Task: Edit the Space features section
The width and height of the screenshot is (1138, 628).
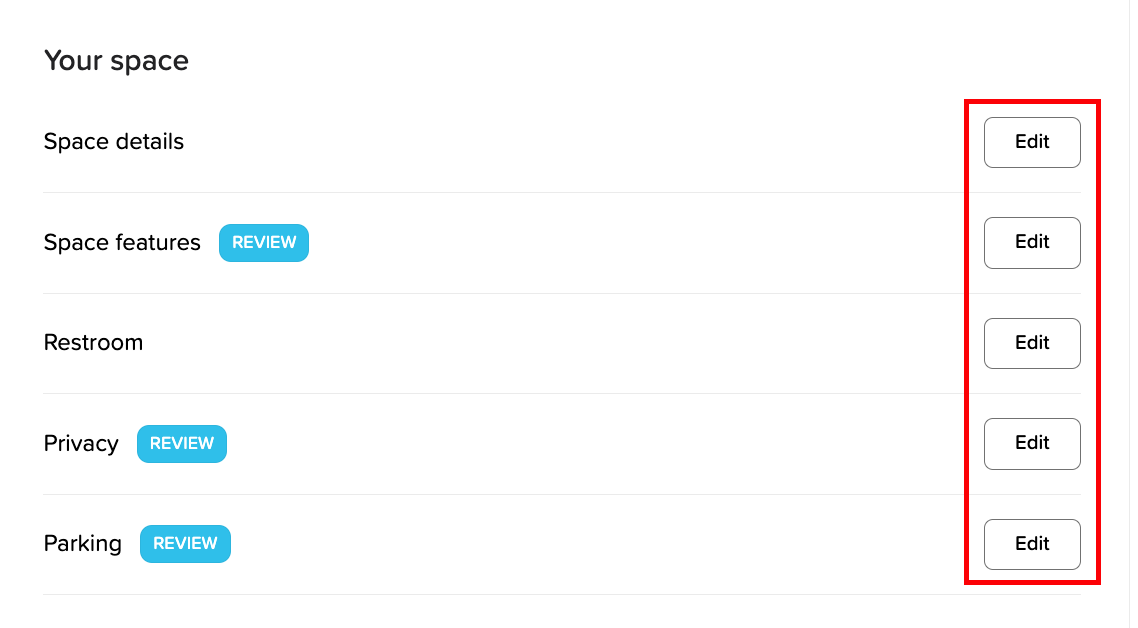Action: pos(1032,242)
